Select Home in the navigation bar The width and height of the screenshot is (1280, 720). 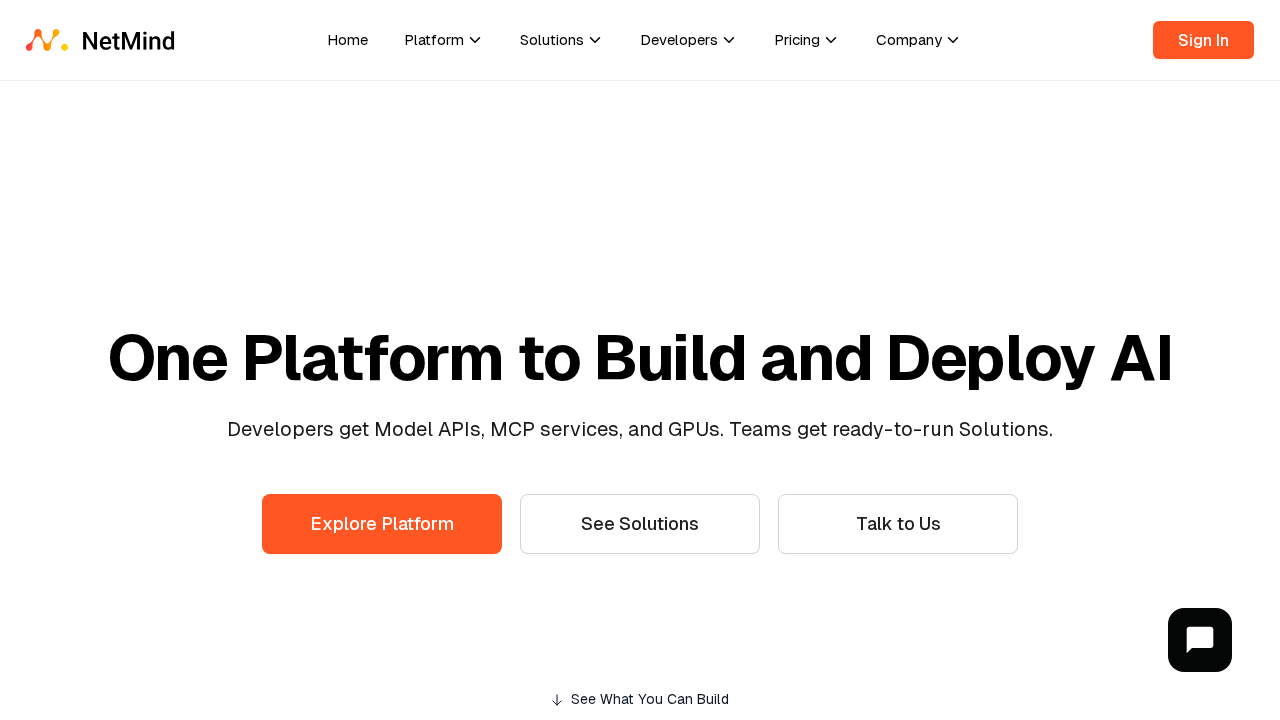(347, 38)
